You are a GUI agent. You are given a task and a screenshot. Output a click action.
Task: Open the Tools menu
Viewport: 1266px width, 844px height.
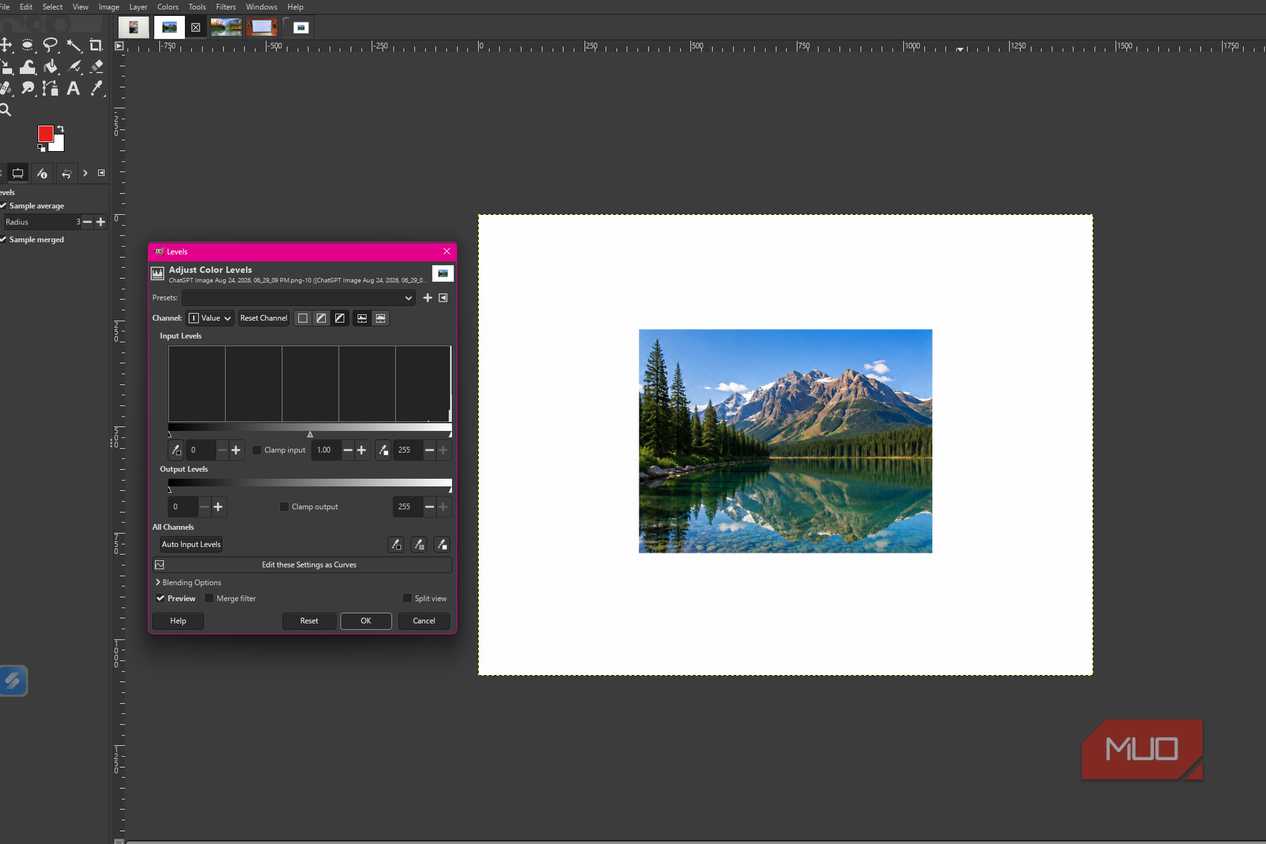(197, 7)
